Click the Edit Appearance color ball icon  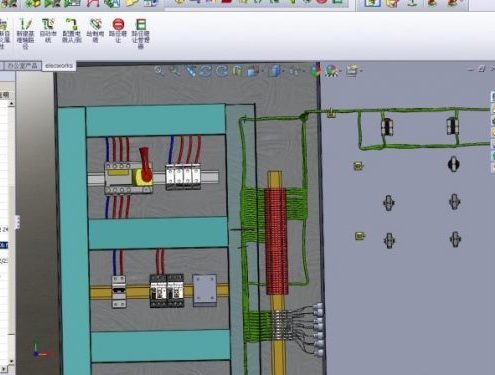(315, 71)
